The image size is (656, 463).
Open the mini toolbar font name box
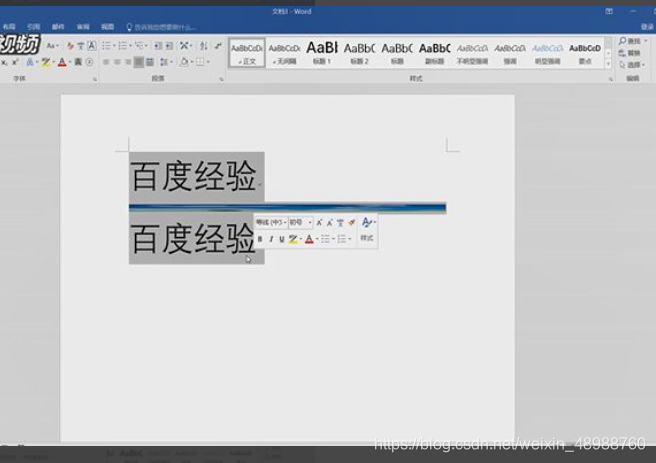click(x=271, y=223)
